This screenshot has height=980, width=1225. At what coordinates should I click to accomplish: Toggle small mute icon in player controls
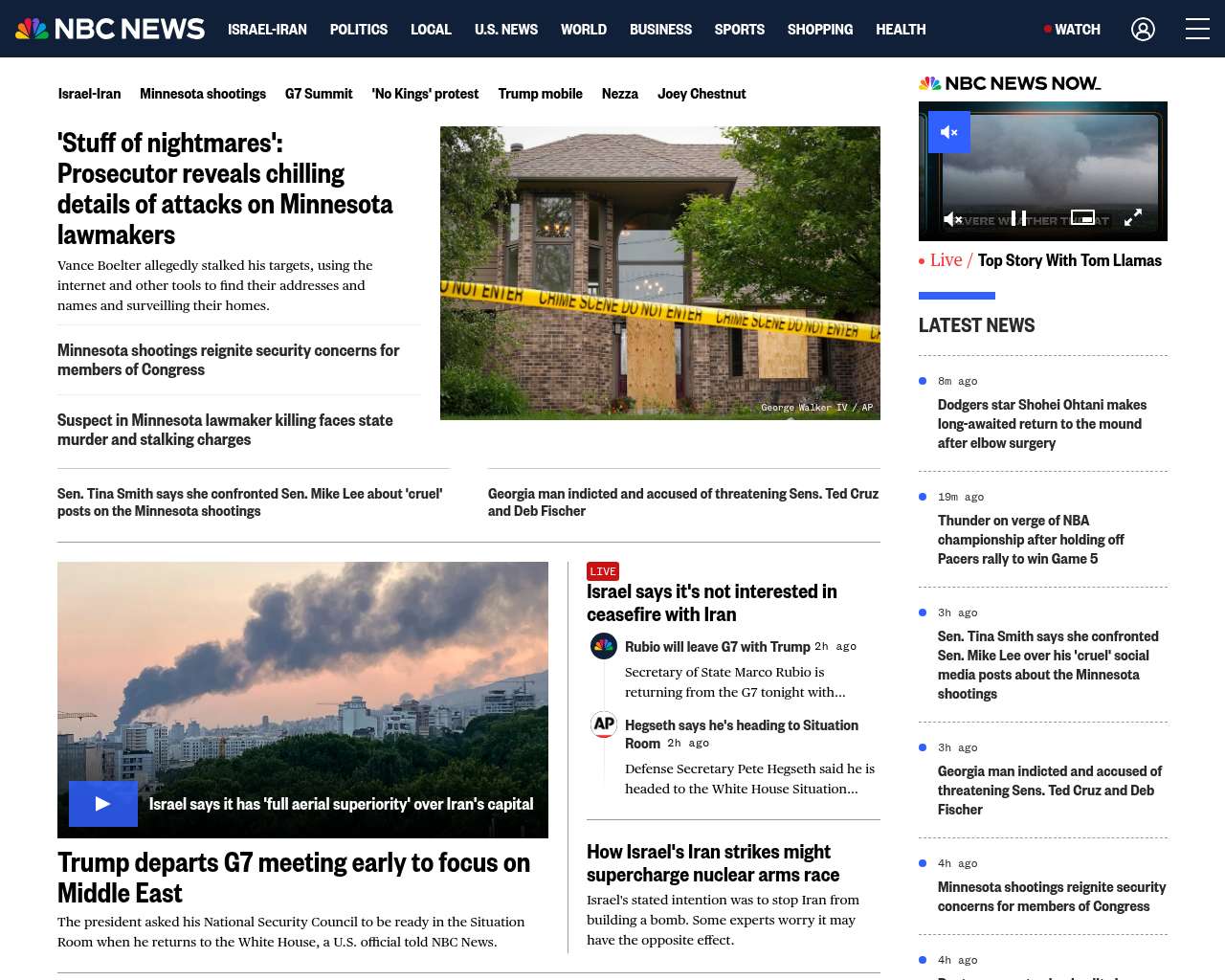952,219
